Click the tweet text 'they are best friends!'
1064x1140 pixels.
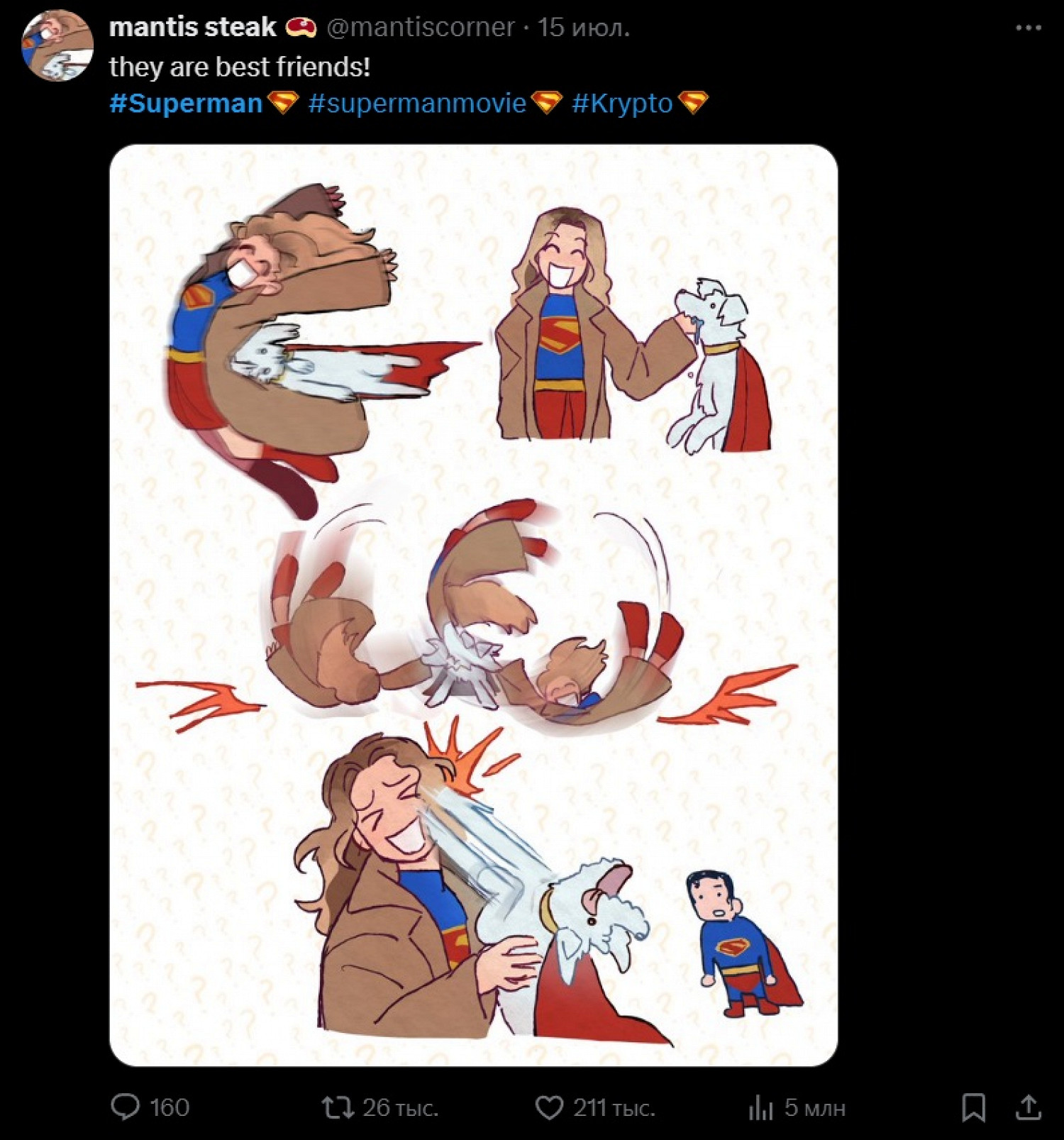[x=240, y=67]
